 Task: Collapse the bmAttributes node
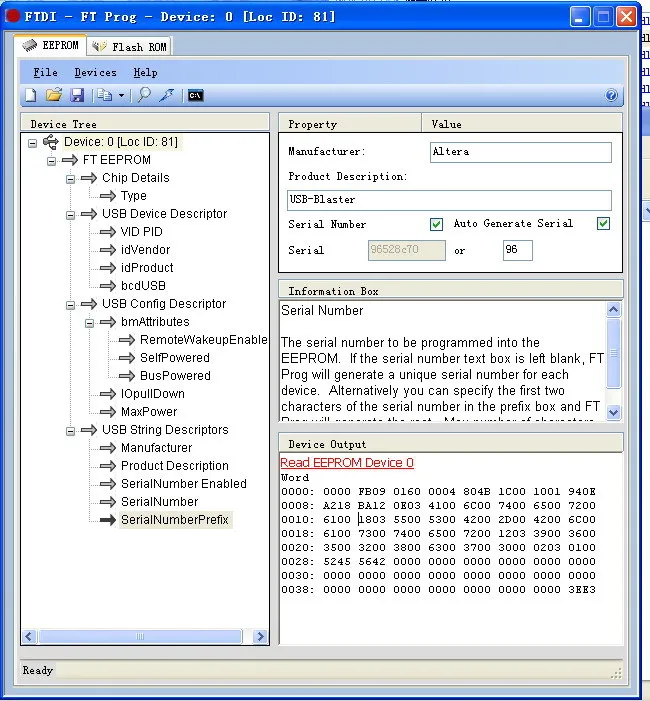pyautogui.click(x=89, y=323)
